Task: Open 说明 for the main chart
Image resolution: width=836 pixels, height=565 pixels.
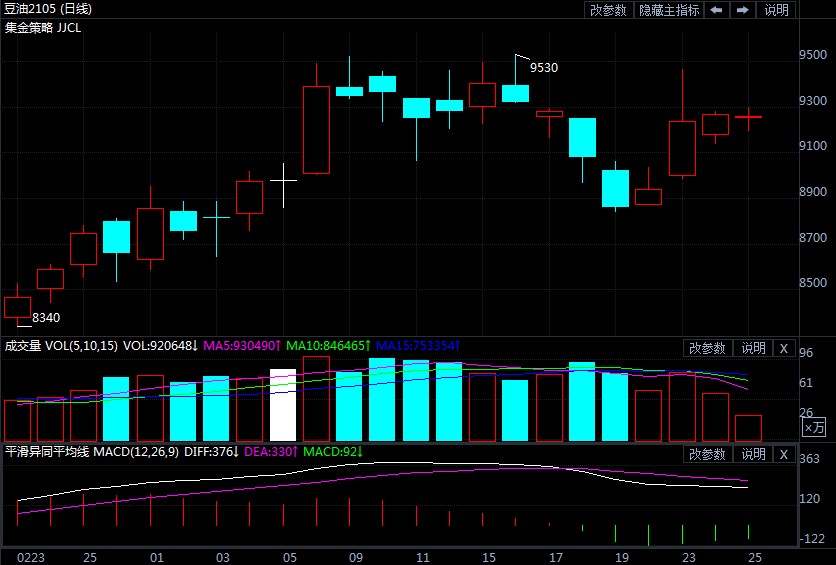Action: (776, 10)
